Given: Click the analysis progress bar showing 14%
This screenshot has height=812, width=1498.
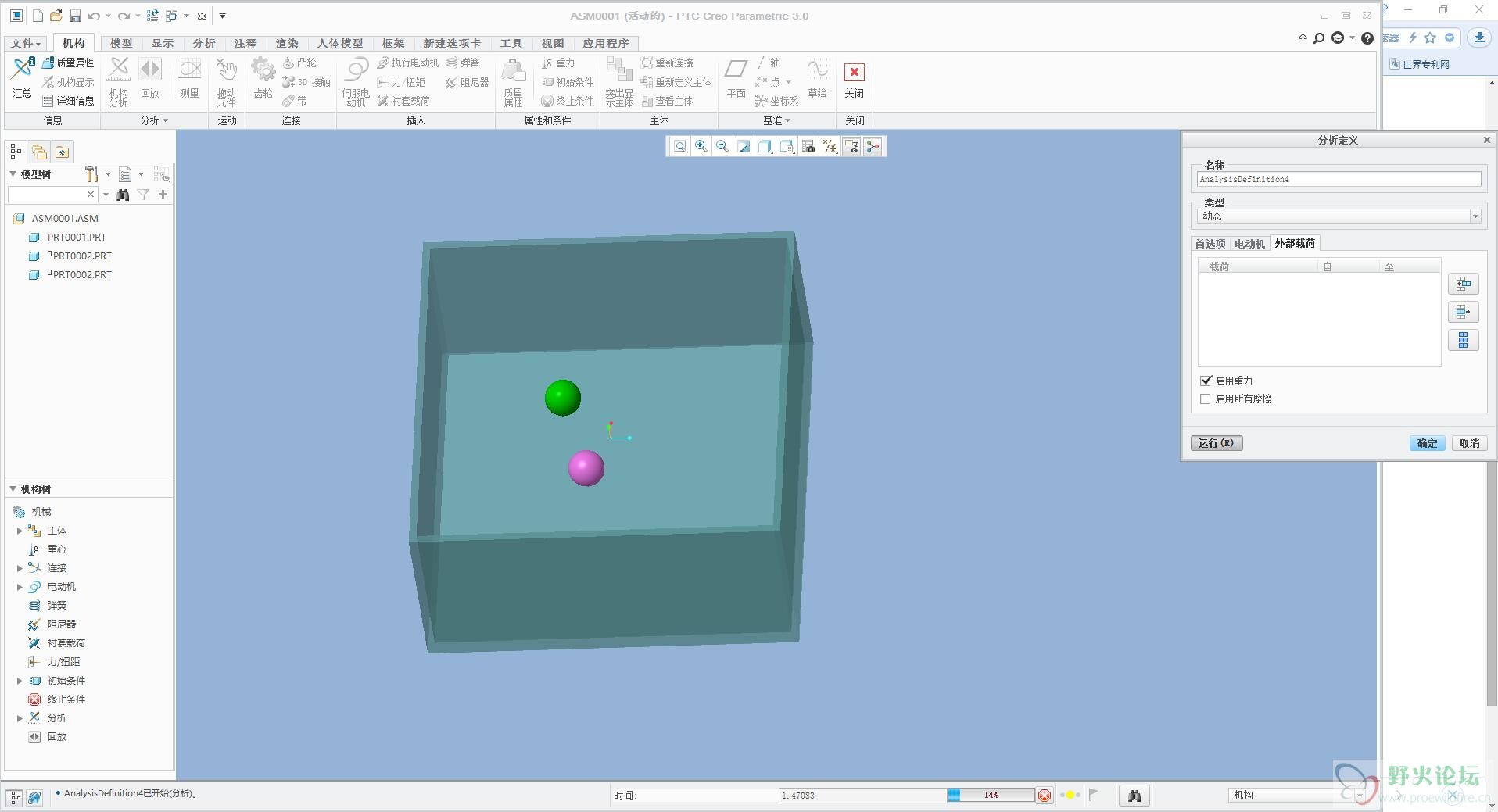Looking at the screenshot, I should (x=991, y=796).
